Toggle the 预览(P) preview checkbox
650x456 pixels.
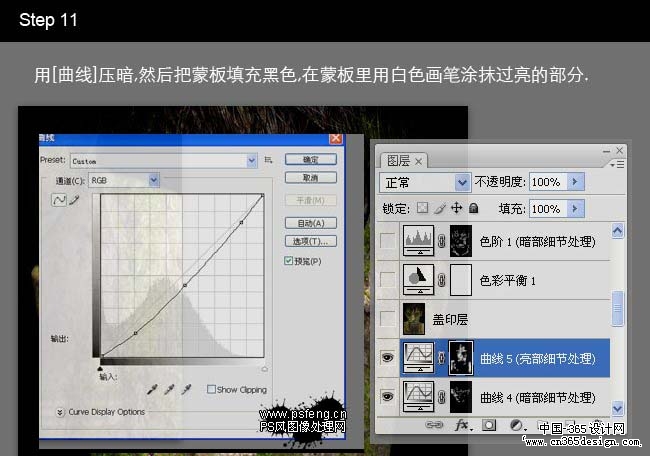point(289,260)
